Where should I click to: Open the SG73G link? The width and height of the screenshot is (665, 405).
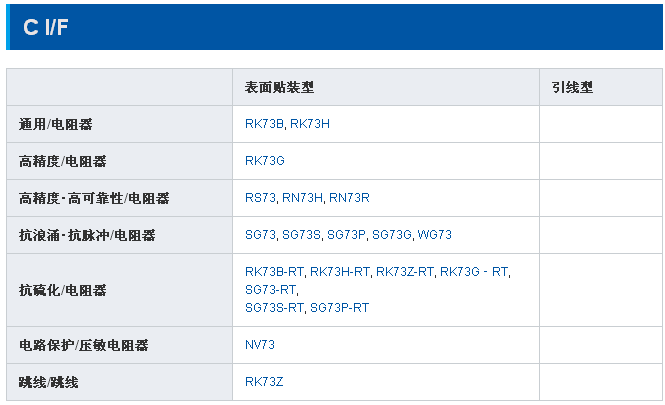(392, 235)
